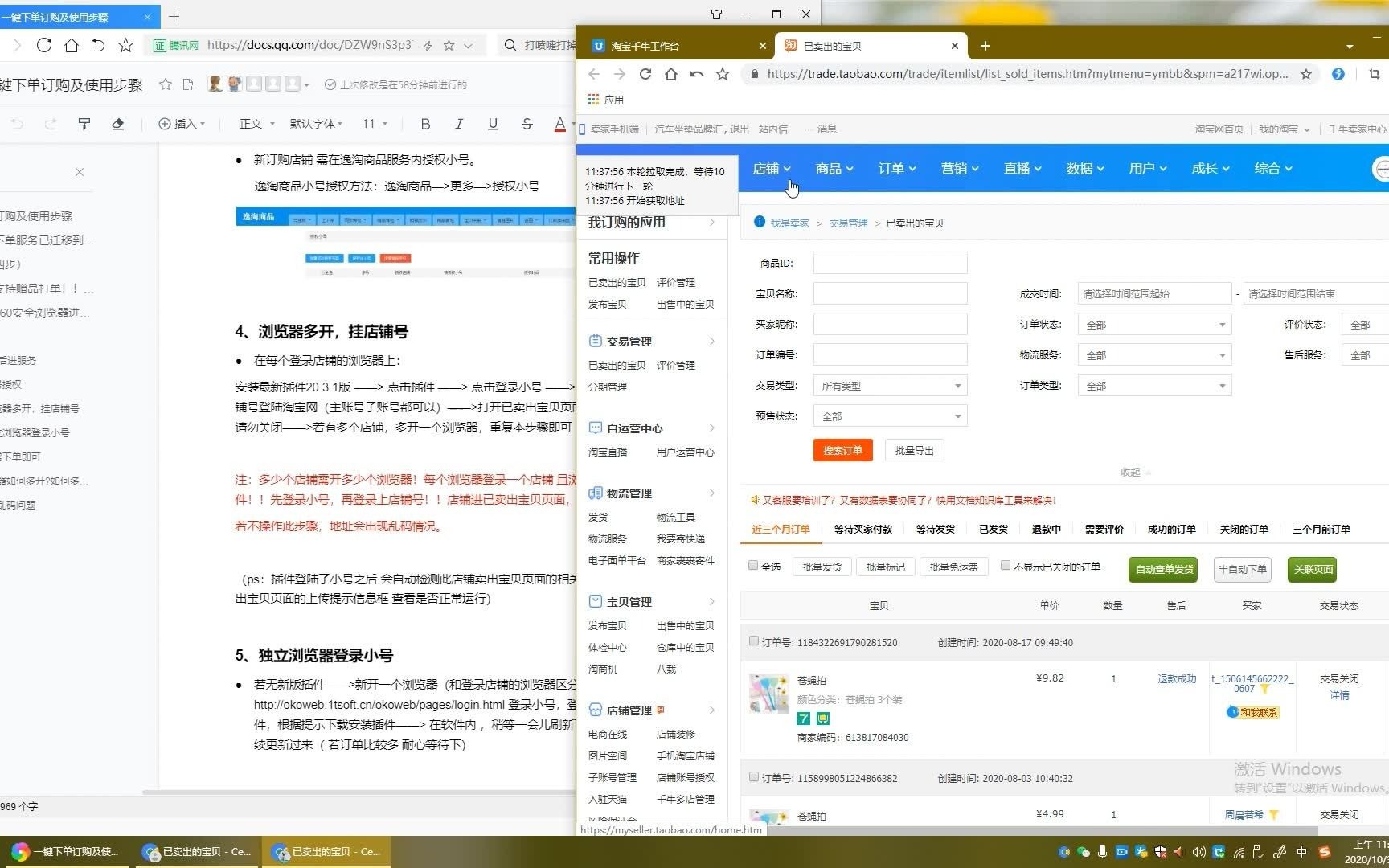This screenshot has height=868, width=1389.
Task: Close the document outline side panel
Action: (80, 172)
